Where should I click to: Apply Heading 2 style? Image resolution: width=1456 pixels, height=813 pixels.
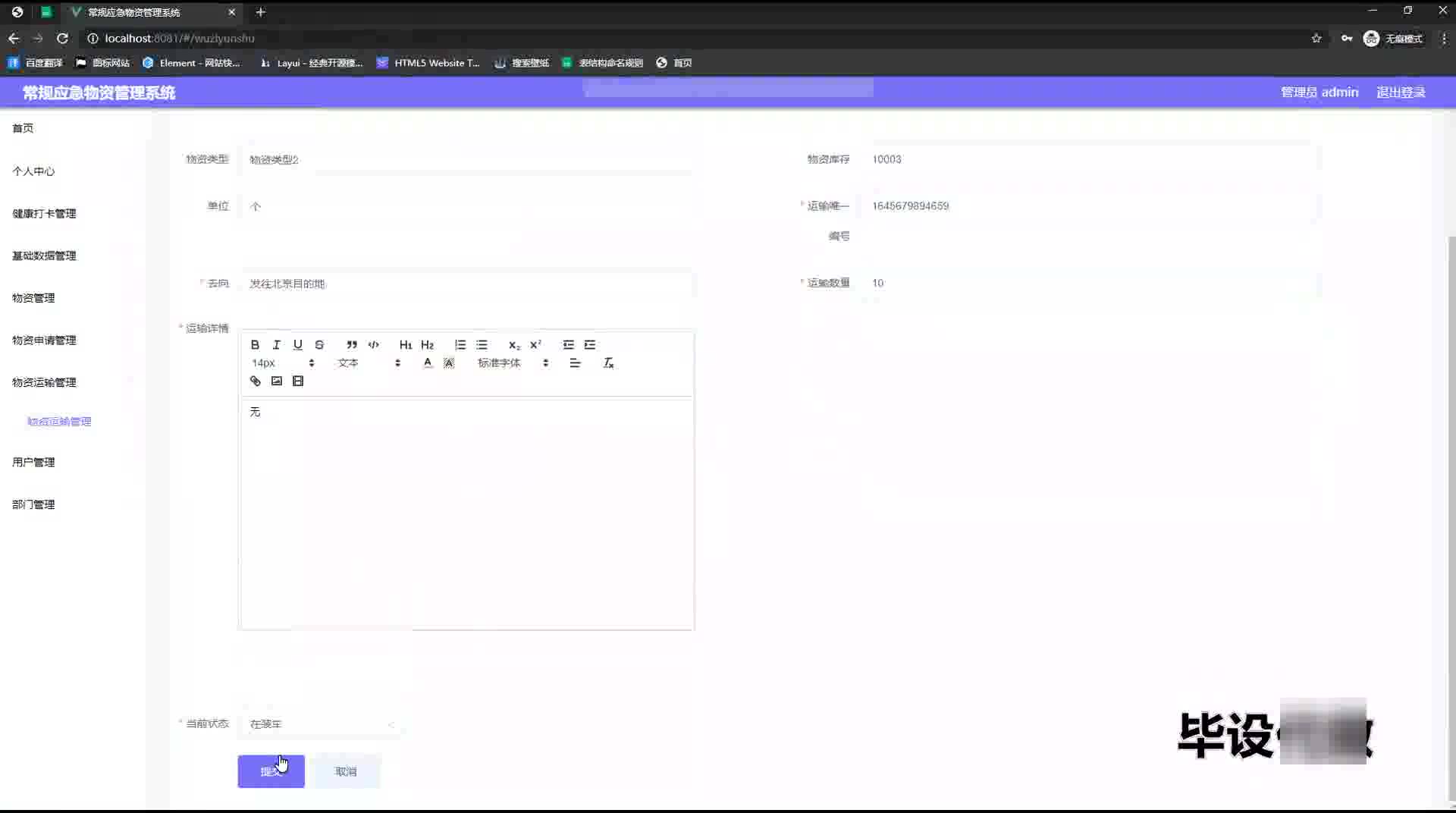pos(427,344)
